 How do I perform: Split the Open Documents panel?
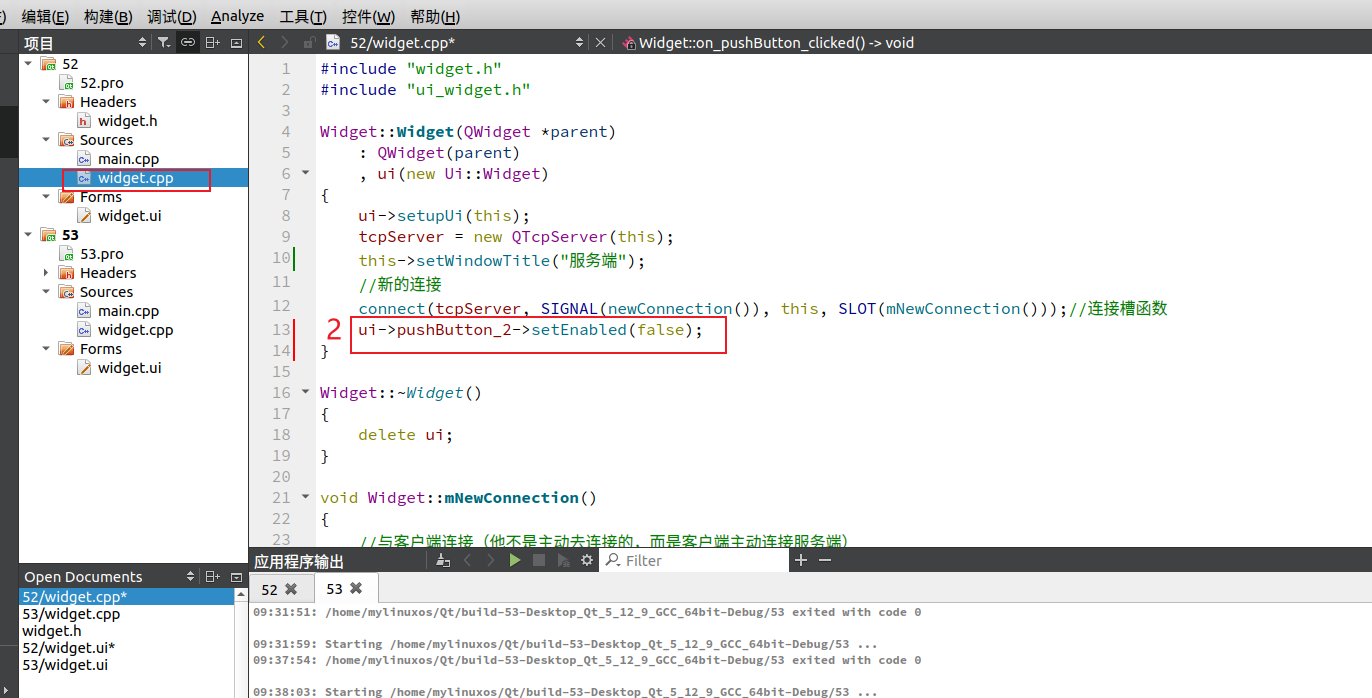(x=212, y=576)
